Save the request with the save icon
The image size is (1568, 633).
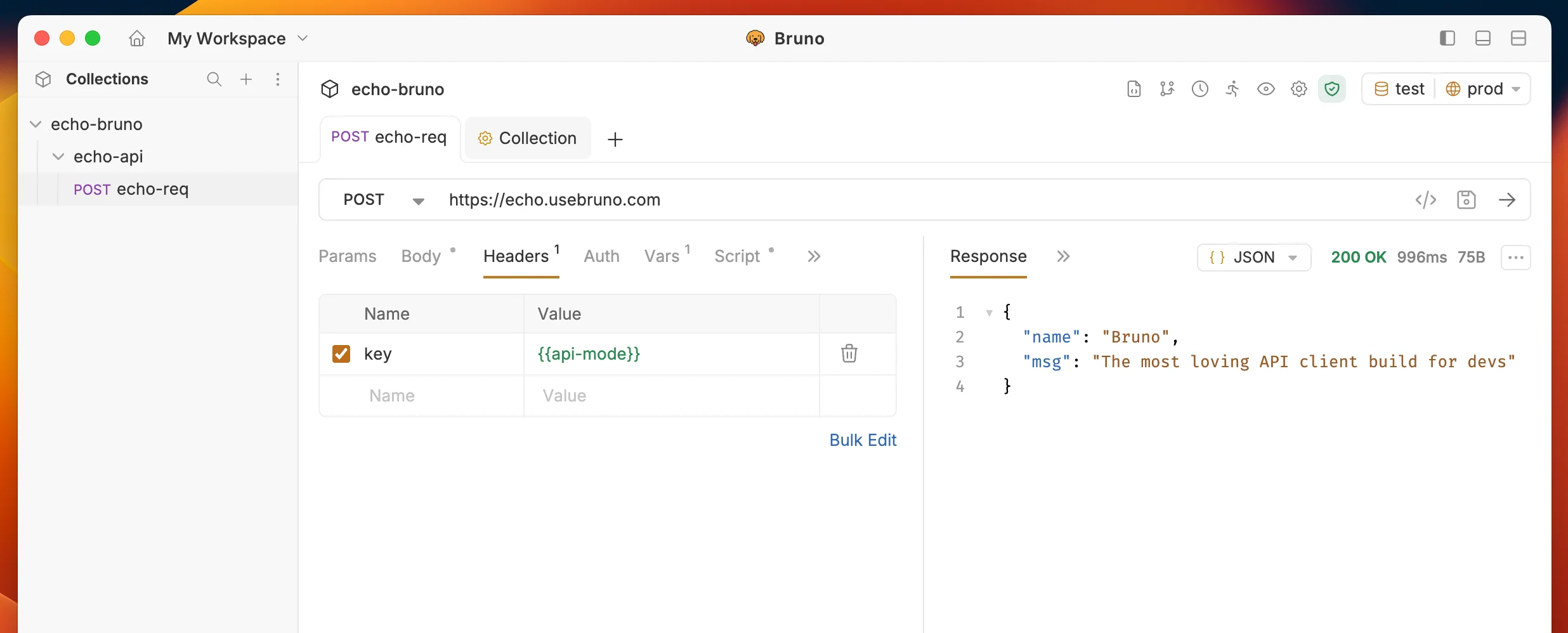pos(1467,200)
